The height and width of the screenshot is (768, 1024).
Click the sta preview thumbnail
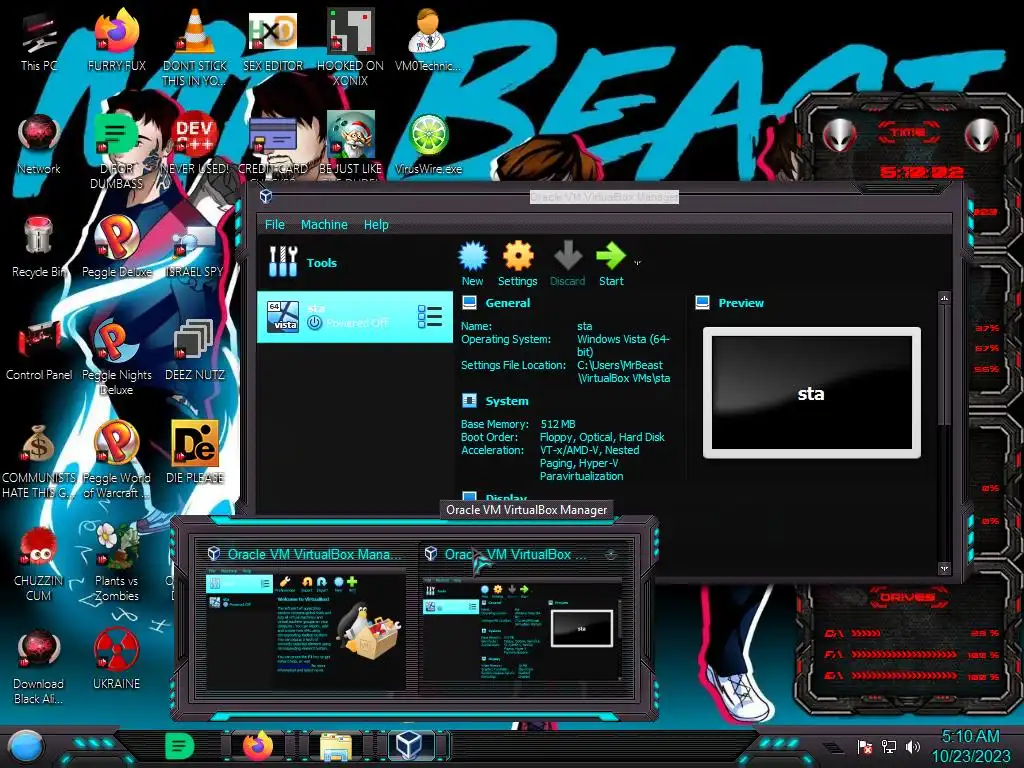(812, 393)
